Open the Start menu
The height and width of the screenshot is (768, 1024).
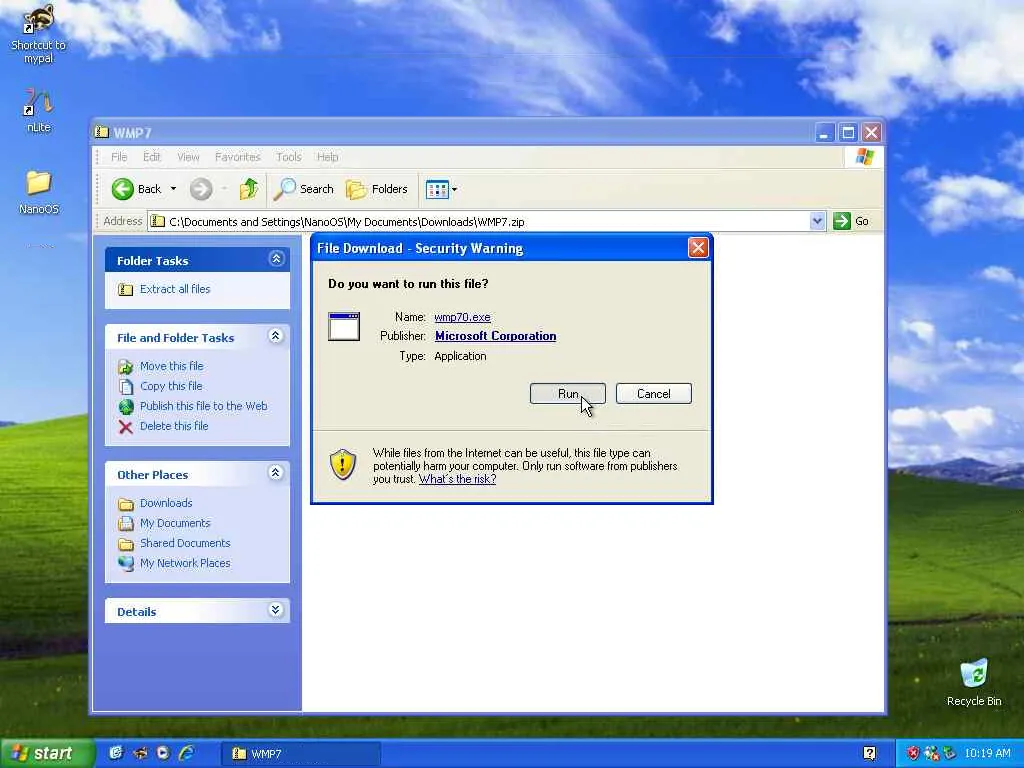46,753
